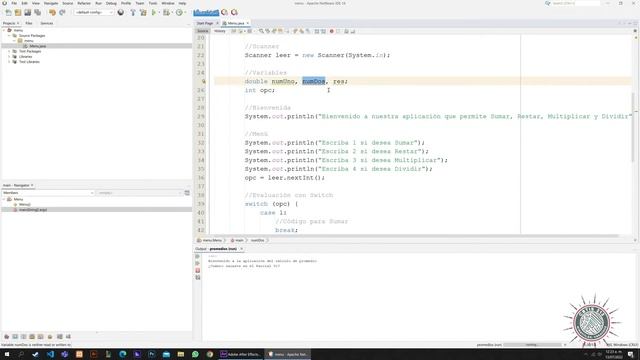Collapse the Source Packages node
Image resolution: width=640 pixels, height=360 pixels.
pyautogui.click(x=9, y=36)
